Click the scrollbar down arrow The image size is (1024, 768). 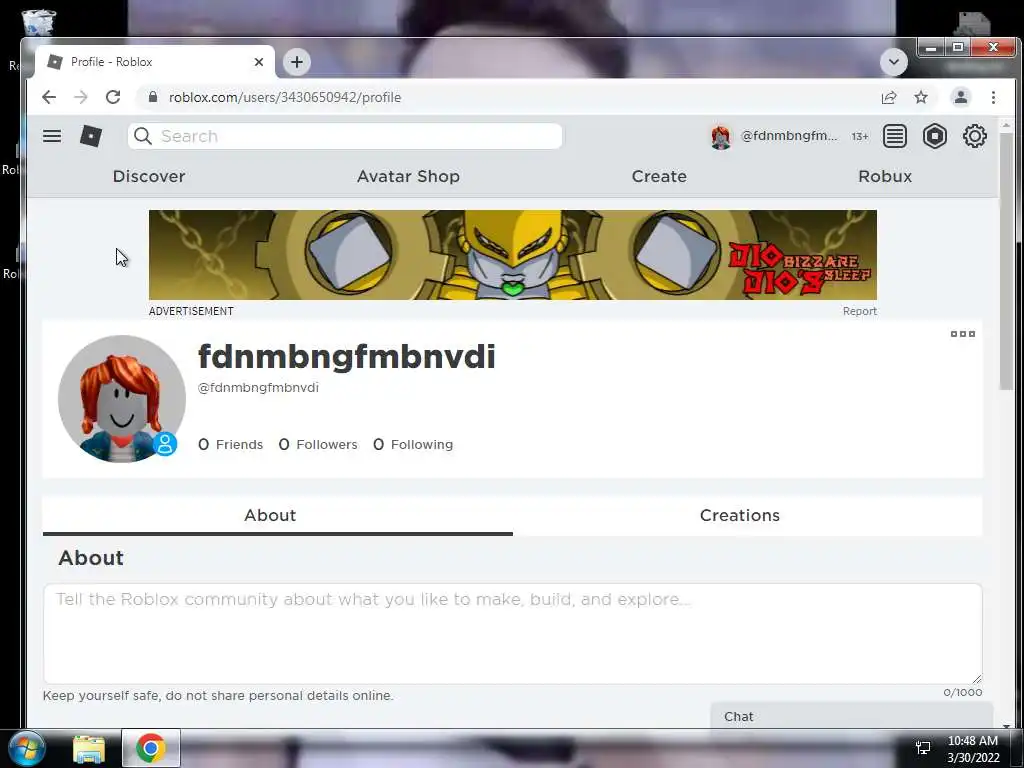point(1006,725)
